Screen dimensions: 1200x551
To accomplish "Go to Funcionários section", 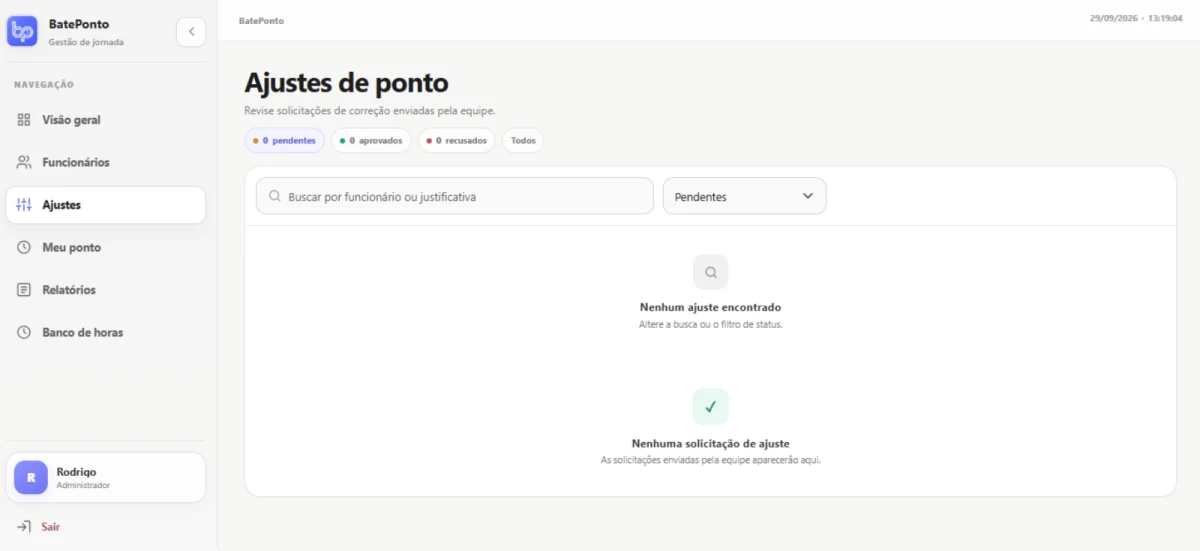I will (106, 162).
